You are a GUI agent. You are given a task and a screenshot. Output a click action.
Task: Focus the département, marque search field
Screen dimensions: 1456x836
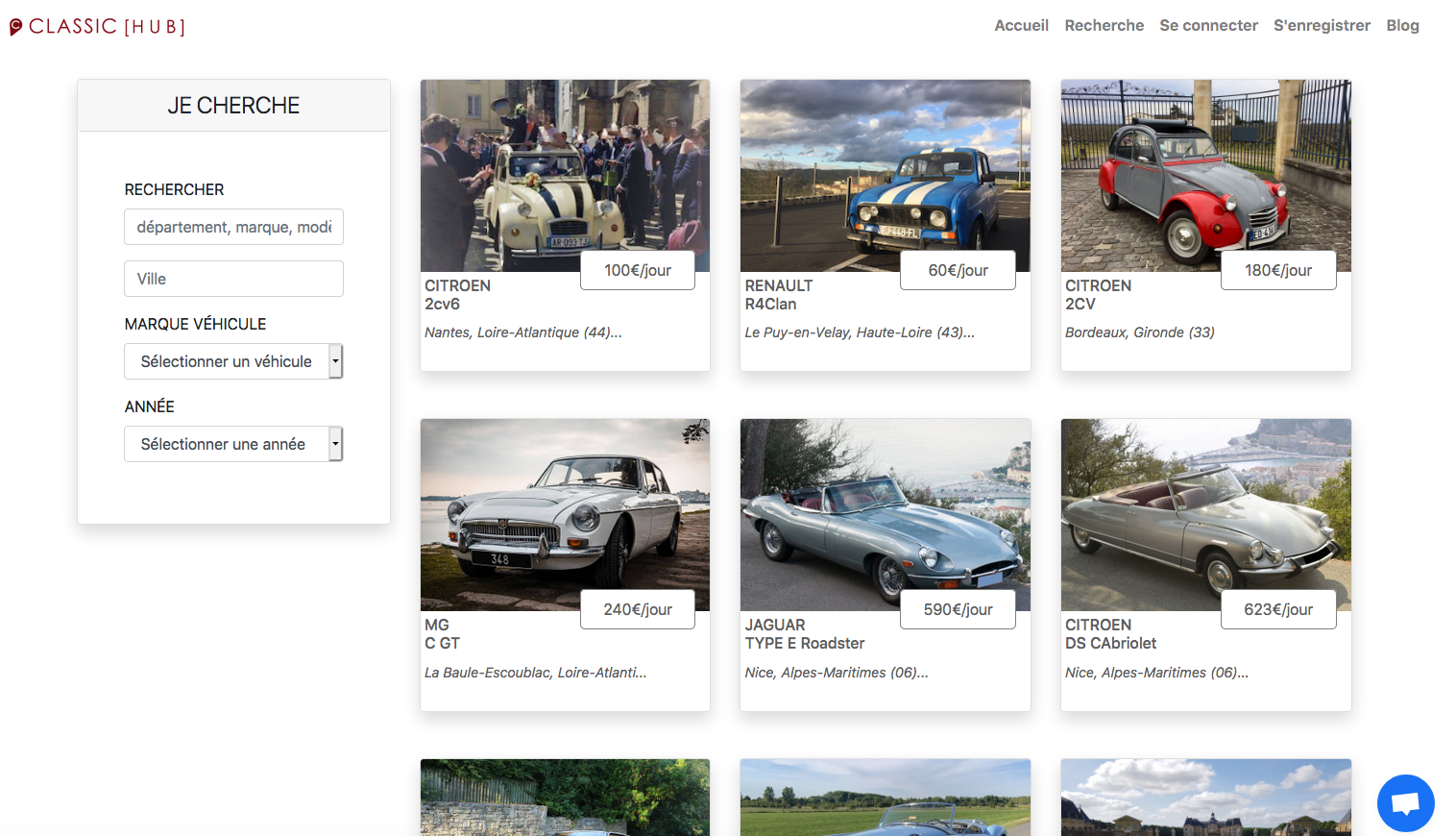pos(233,227)
